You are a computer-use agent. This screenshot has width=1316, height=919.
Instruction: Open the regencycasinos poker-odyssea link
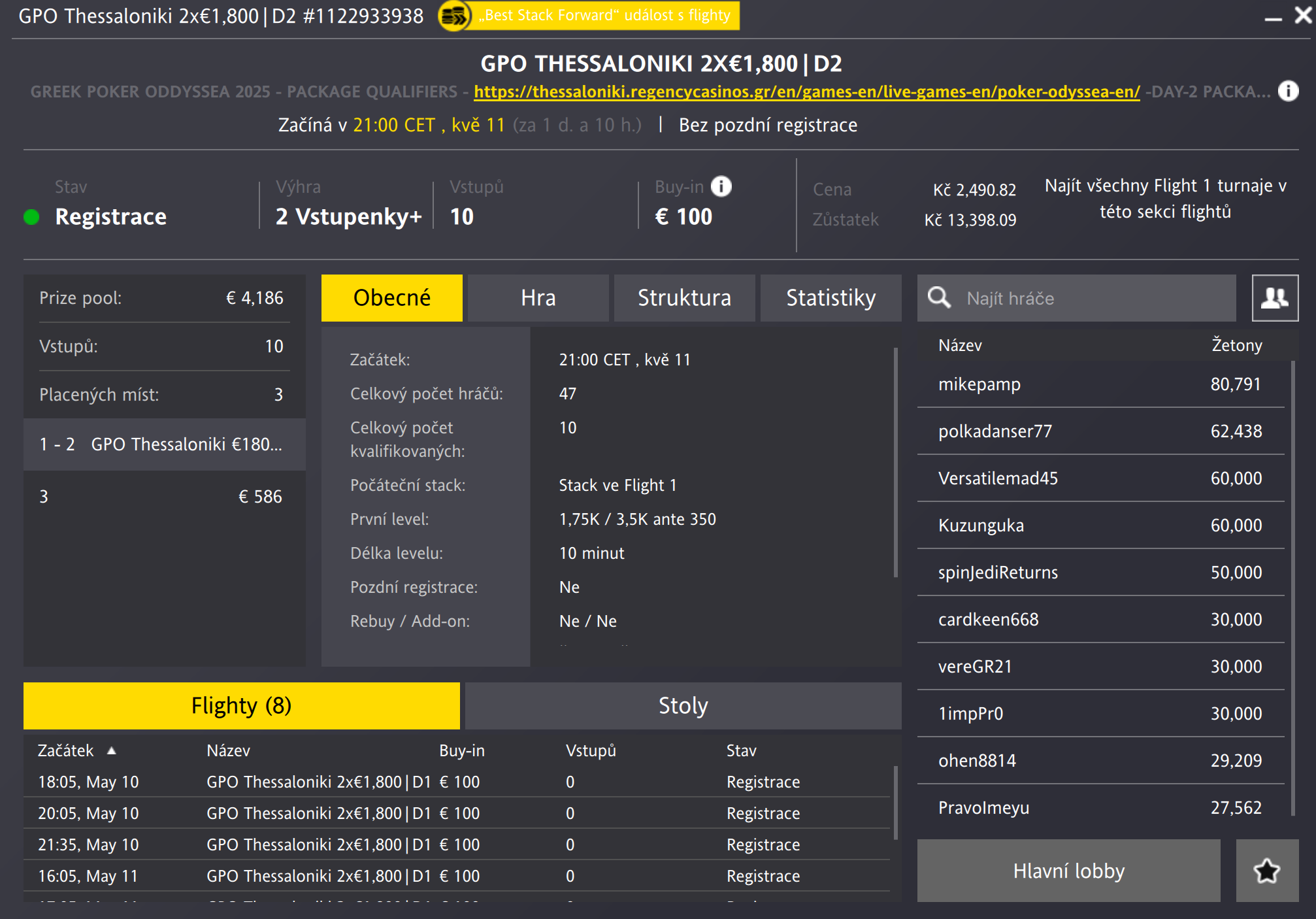point(806,92)
